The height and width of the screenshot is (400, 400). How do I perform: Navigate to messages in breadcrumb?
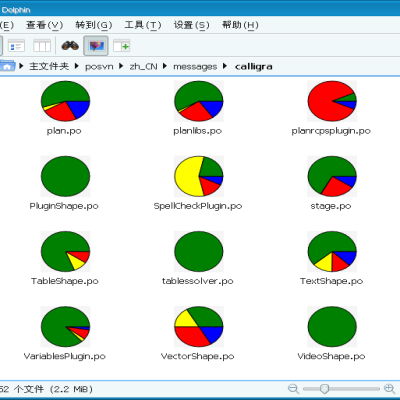click(x=195, y=67)
